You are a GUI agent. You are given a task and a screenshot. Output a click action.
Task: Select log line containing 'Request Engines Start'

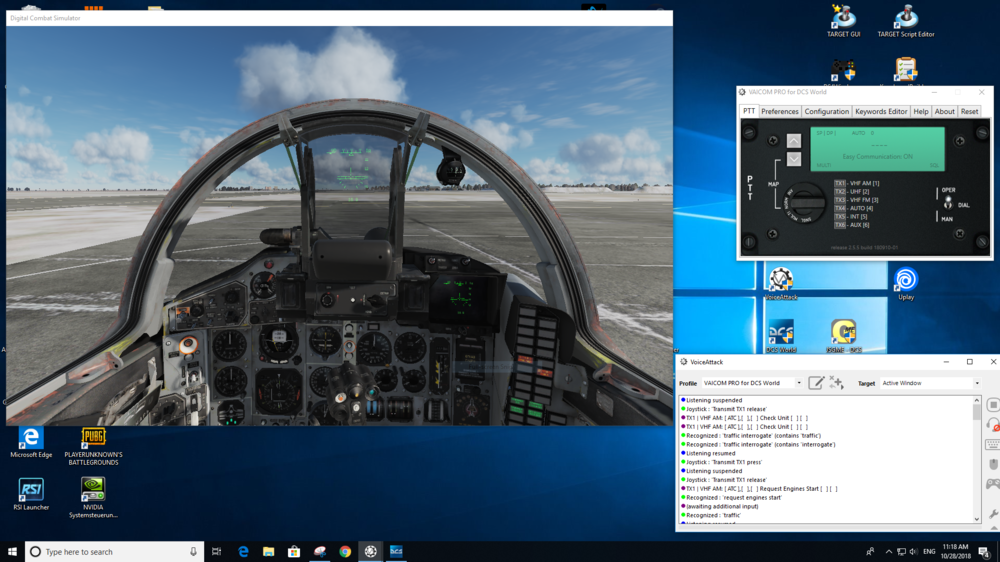761,489
